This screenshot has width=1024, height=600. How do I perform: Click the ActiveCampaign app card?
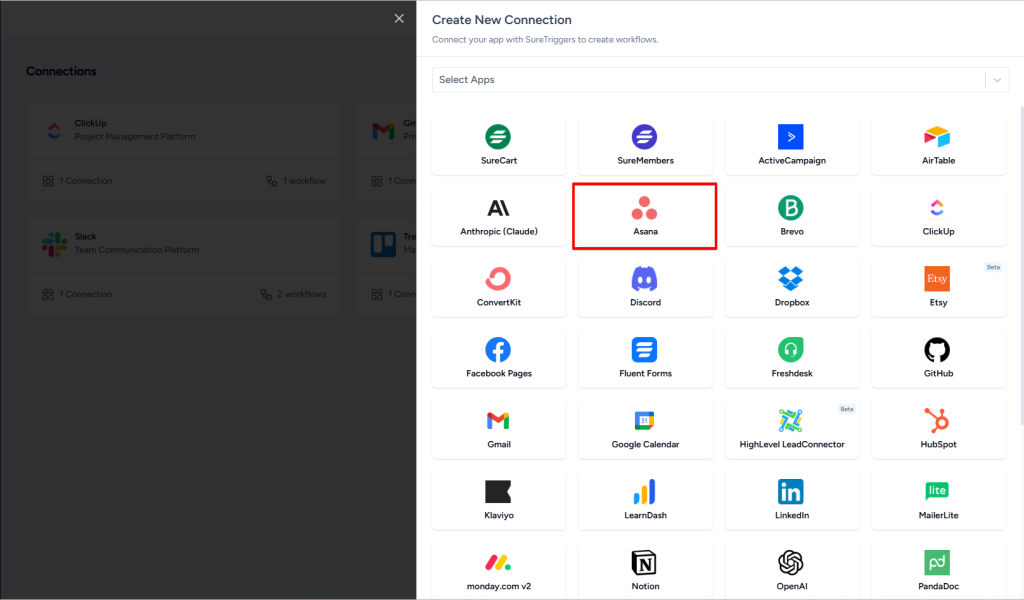tap(792, 146)
